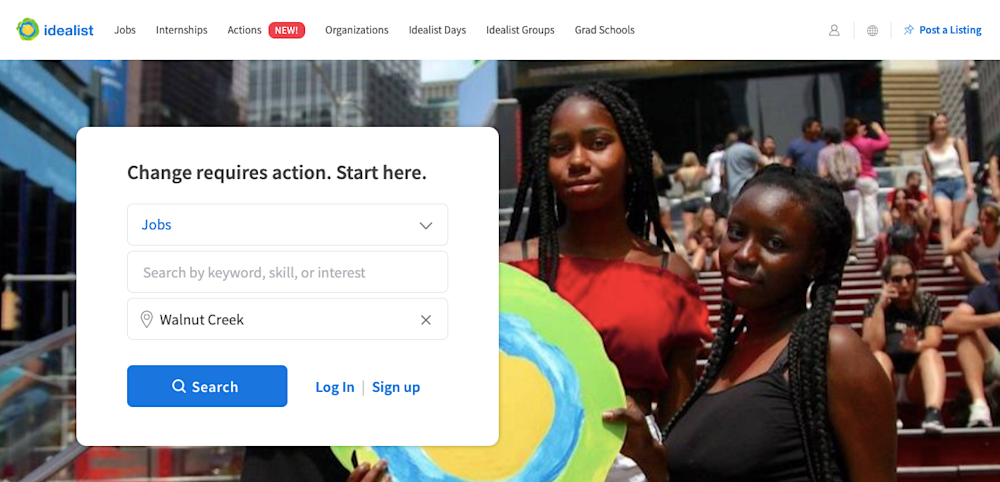1000x482 pixels.
Task: Go to Actions in the top navigation
Action: tap(244, 30)
